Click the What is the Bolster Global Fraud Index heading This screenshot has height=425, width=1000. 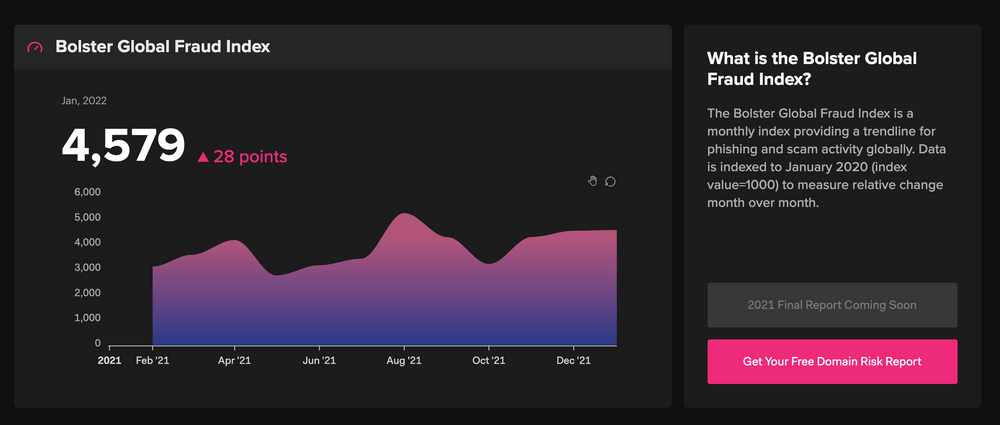click(812, 68)
